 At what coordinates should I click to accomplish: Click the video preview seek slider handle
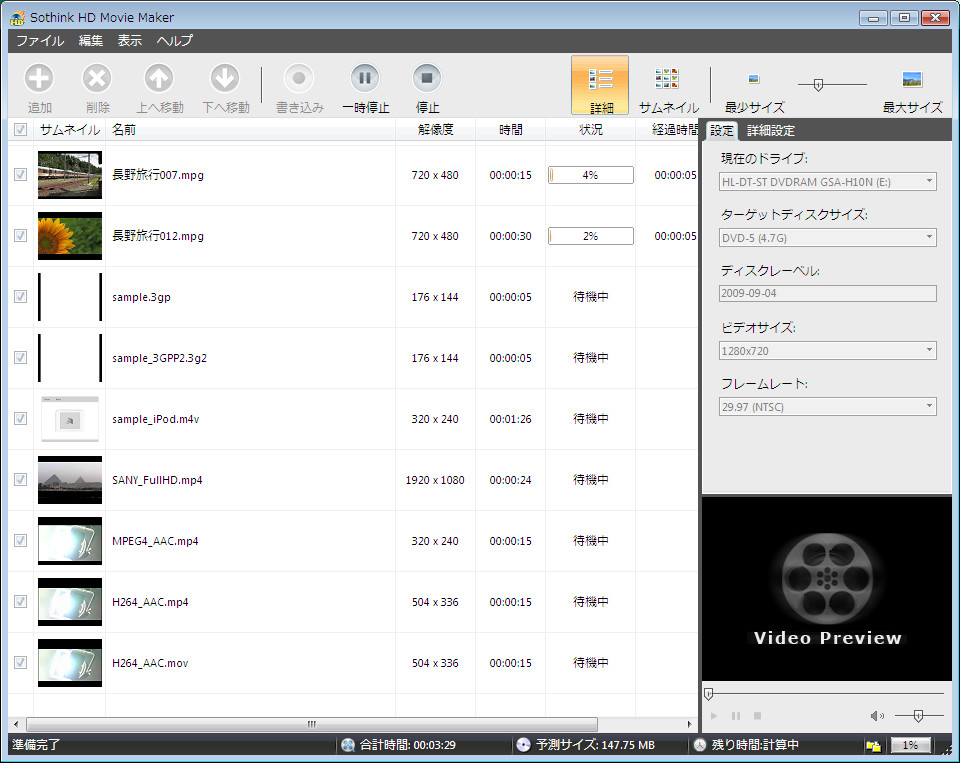(708, 694)
